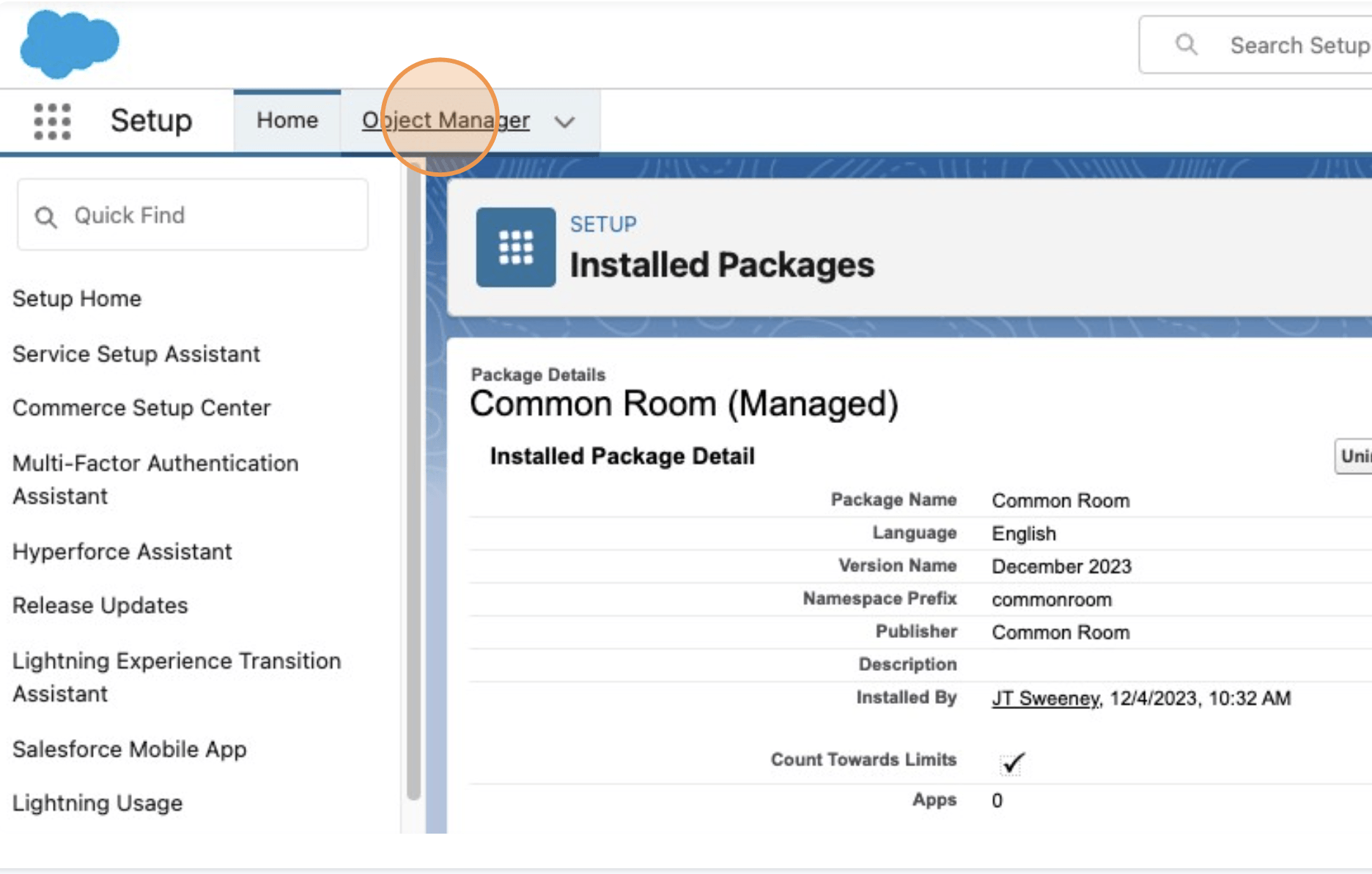Open Lightning Experience Transition Assistant

click(x=177, y=677)
